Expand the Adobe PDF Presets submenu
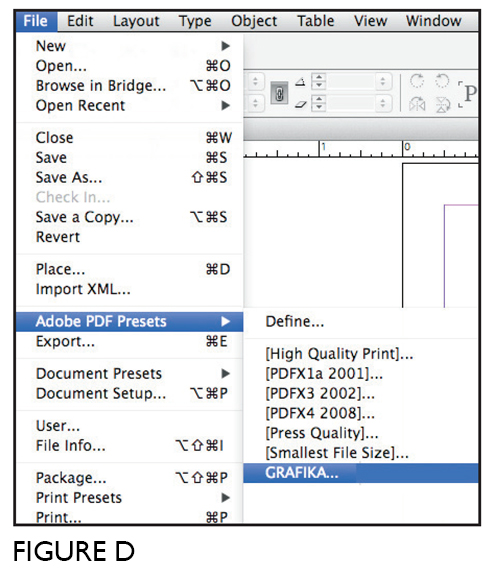The width and height of the screenshot is (500, 576). tap(130, 321)
